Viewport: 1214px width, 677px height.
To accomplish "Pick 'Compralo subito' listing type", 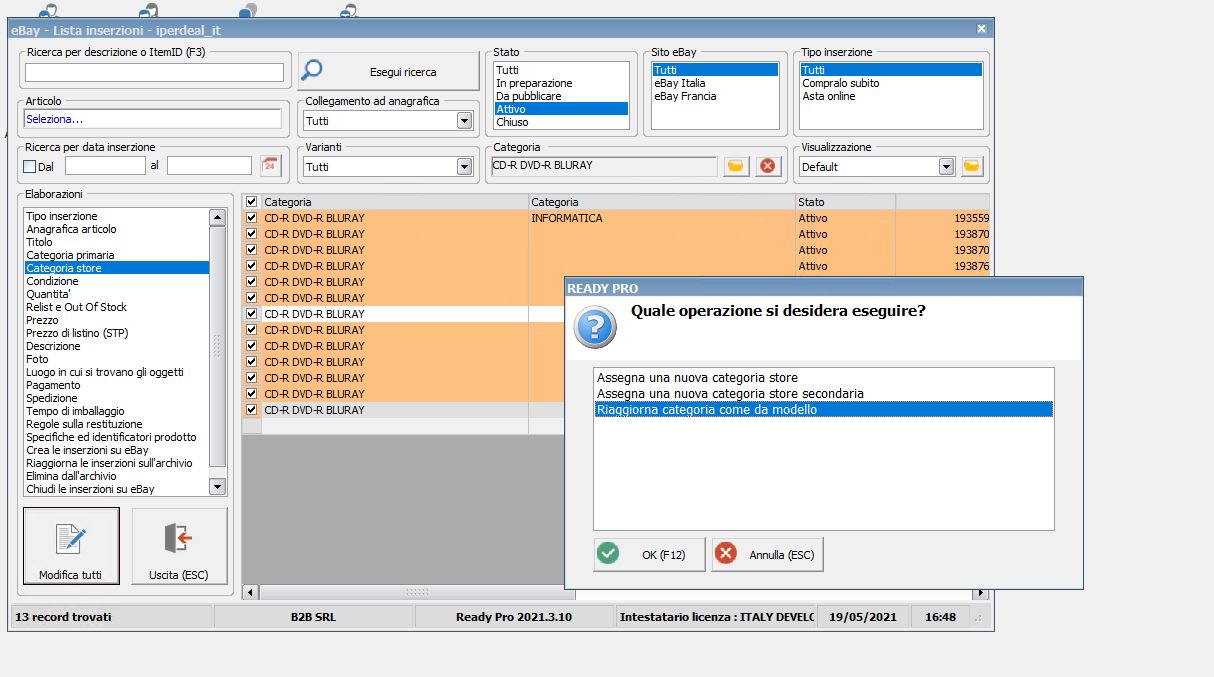I will 891,83.
